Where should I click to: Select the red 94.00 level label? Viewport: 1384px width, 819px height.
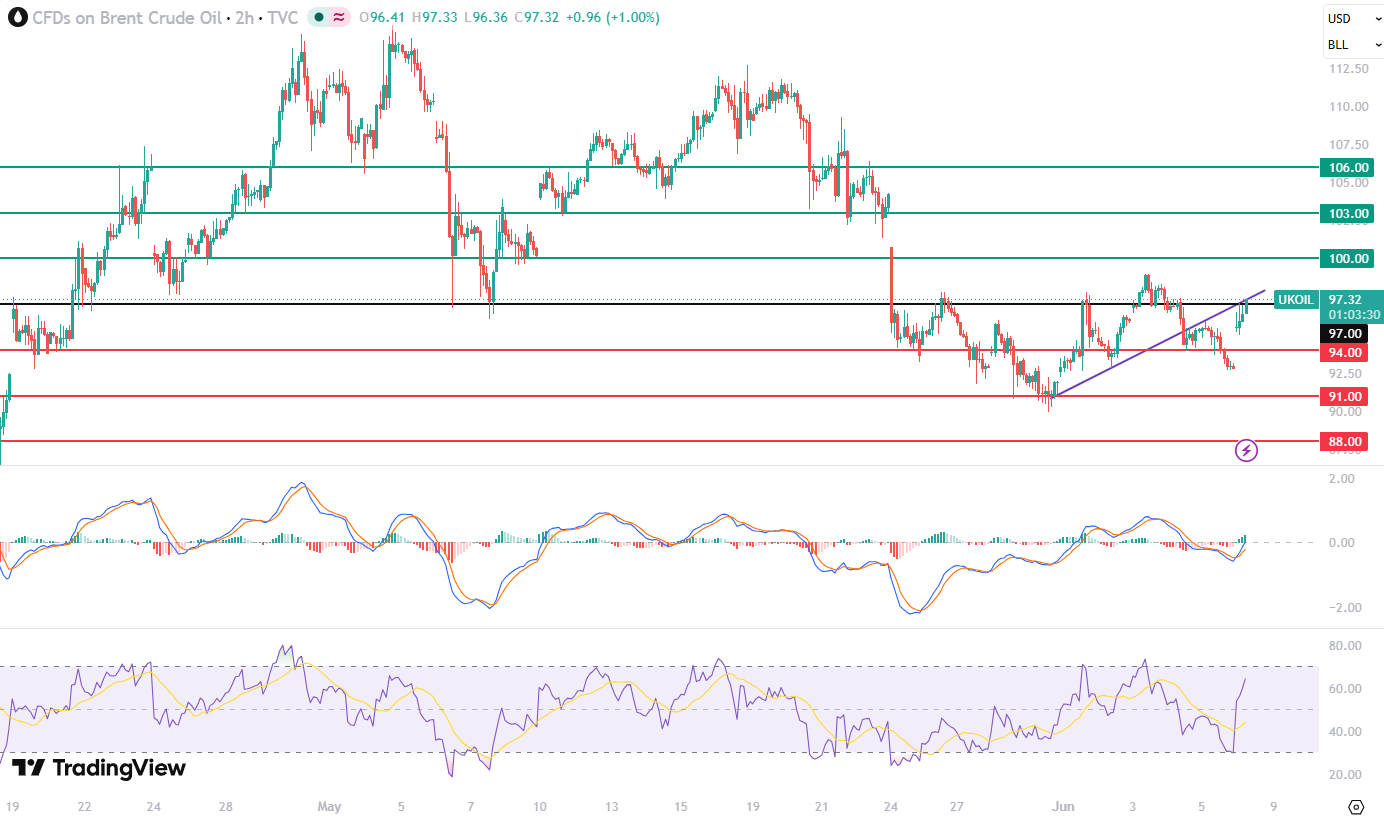tap(1345, 352)
